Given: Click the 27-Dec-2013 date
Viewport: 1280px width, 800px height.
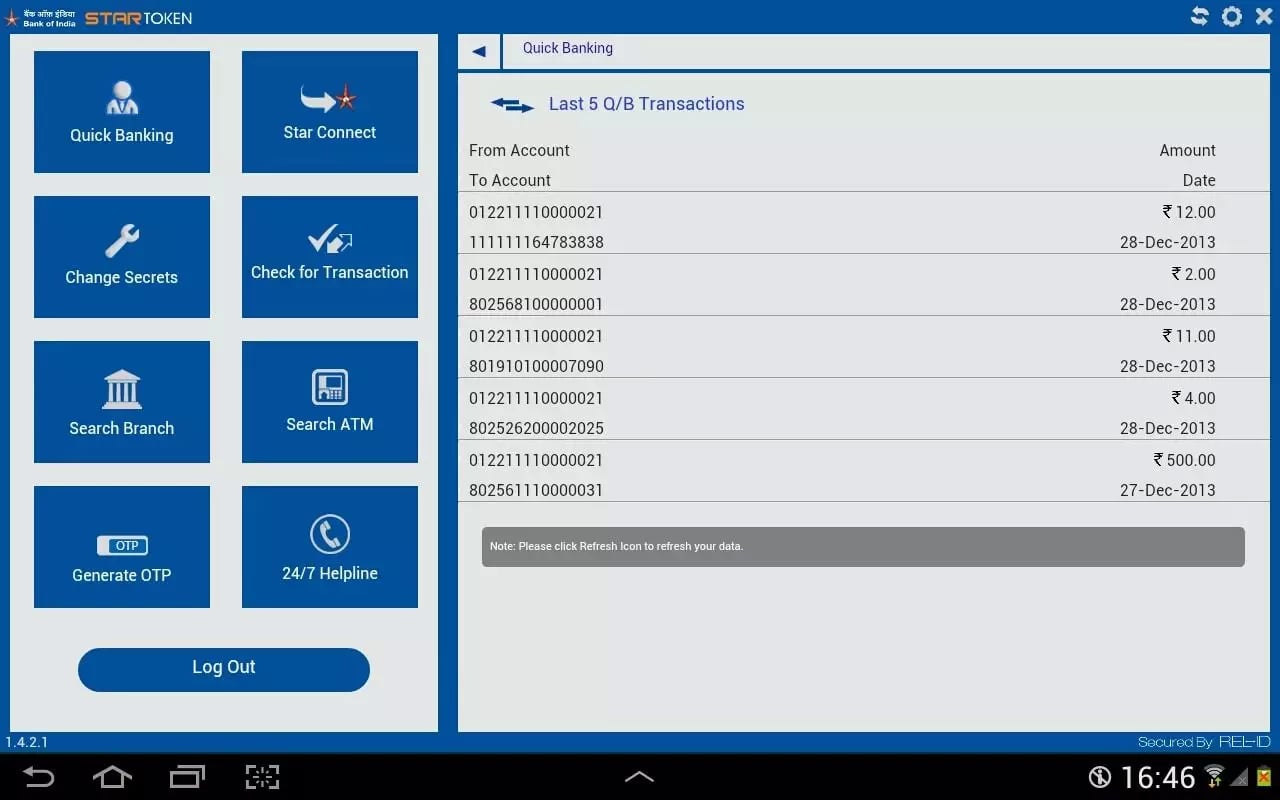Looking at the screenshot, I should (1168, 490).
